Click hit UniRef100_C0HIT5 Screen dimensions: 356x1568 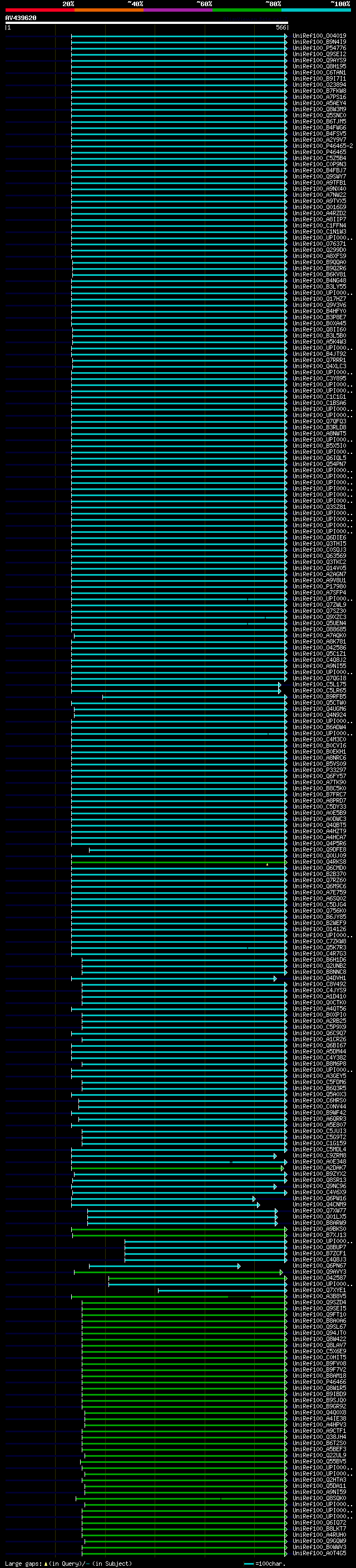(x=319, y=1357)
